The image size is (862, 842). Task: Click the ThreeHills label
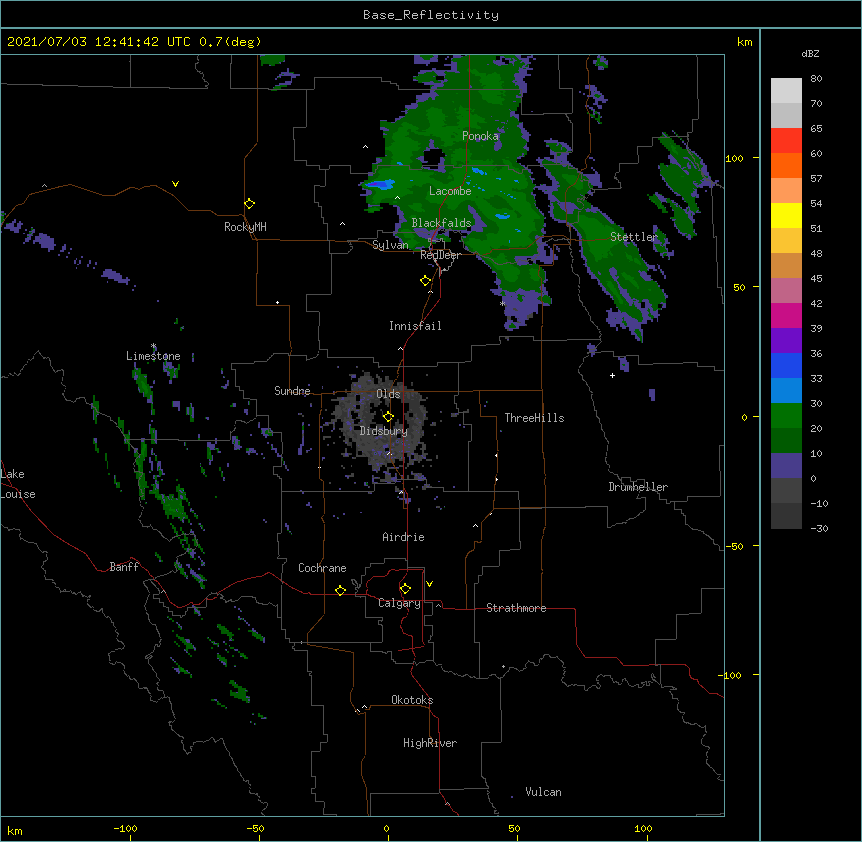tap(534, 418)
